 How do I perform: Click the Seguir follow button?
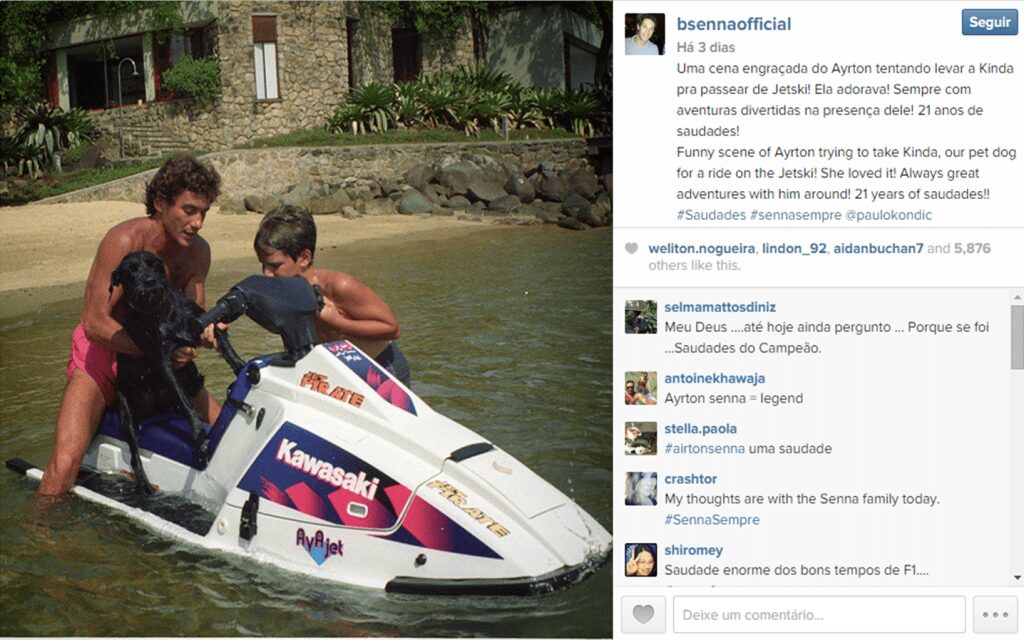click(x=989, y=22)
